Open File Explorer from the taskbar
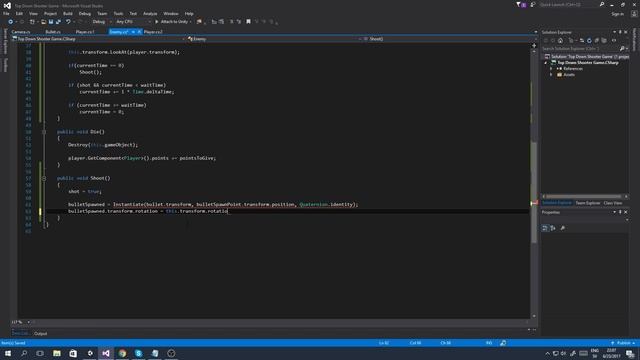Screen dimensions: 640x360 point(57,353)
